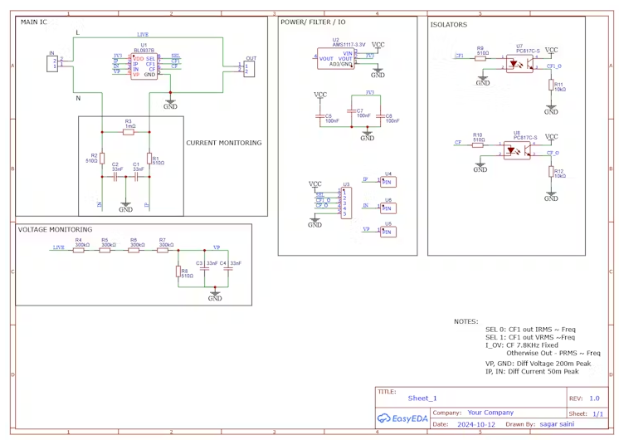Select resistor R2 in current monitoring block
The width and height of the screenshot is (620, 440).
point(101,159)
